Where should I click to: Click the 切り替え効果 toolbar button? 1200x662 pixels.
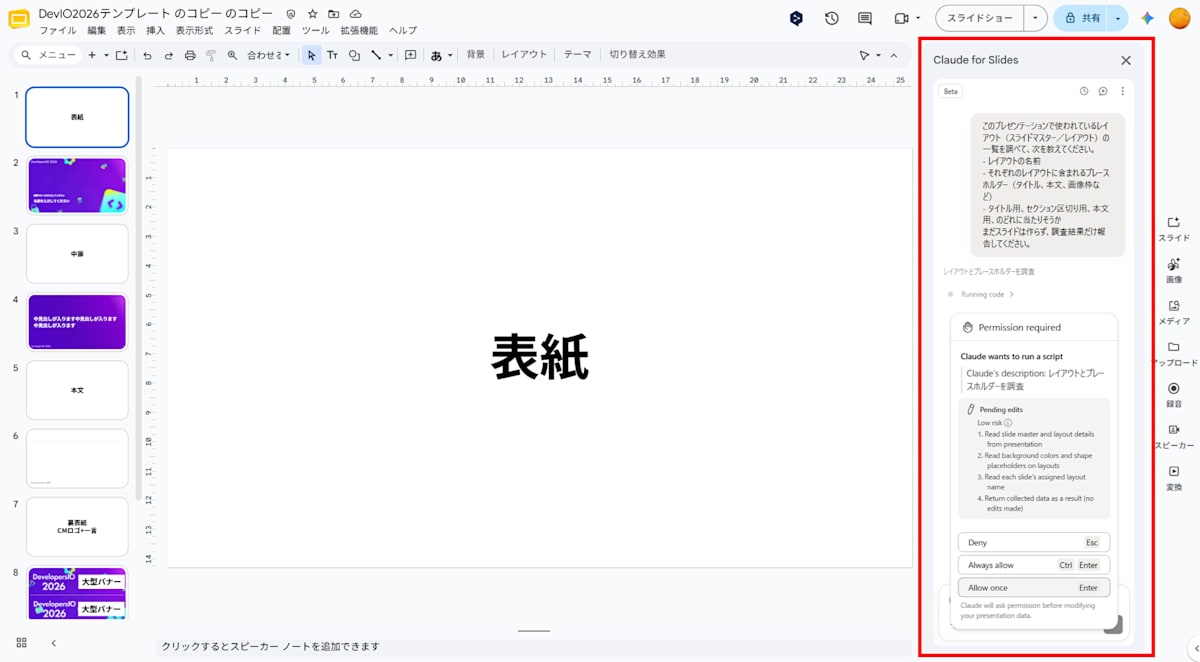(637, 55)
